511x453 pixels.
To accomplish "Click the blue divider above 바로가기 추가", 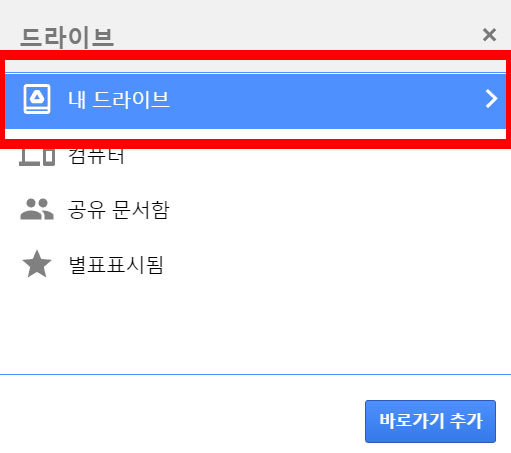I will coord(255,374).
